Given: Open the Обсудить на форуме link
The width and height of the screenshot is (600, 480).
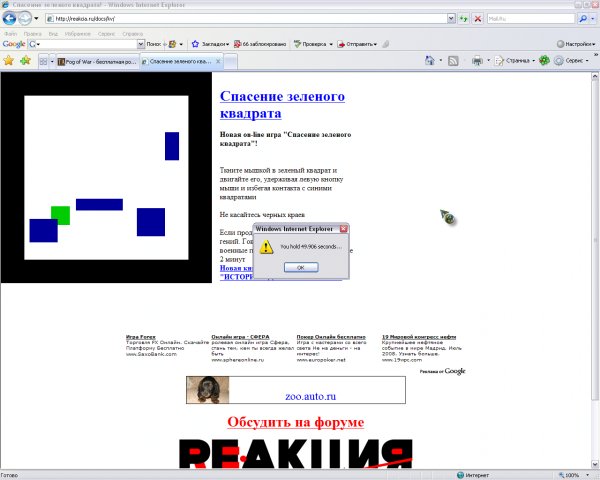Looking at the screenshot, I should tap(295, 422).
